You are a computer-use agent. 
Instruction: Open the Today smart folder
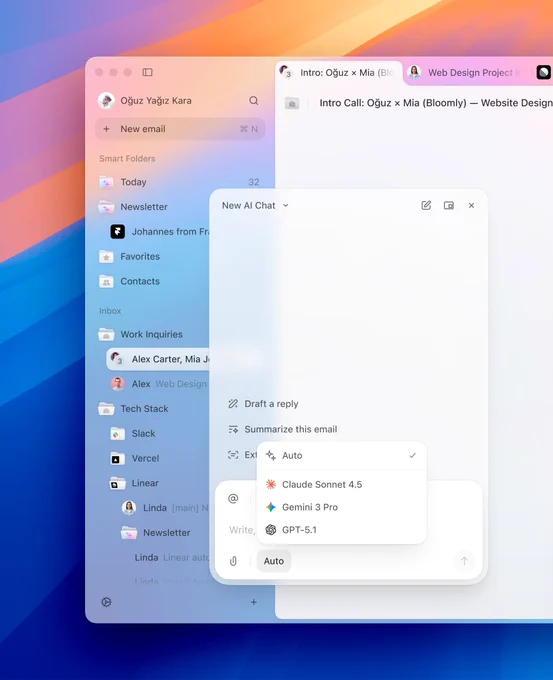[179, 182]
